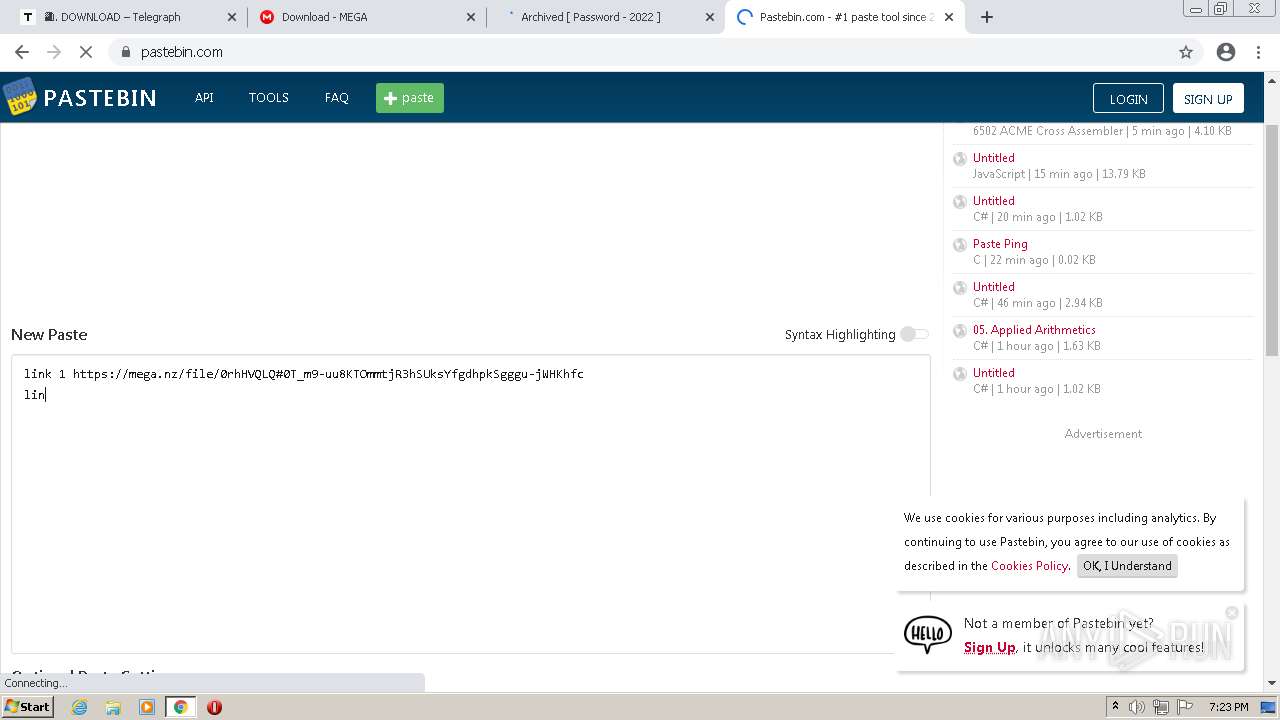Click the globe icon beside the 13.79 KB paste
Viewport: 1280px width, 720px height.
[x=960, y=159]
